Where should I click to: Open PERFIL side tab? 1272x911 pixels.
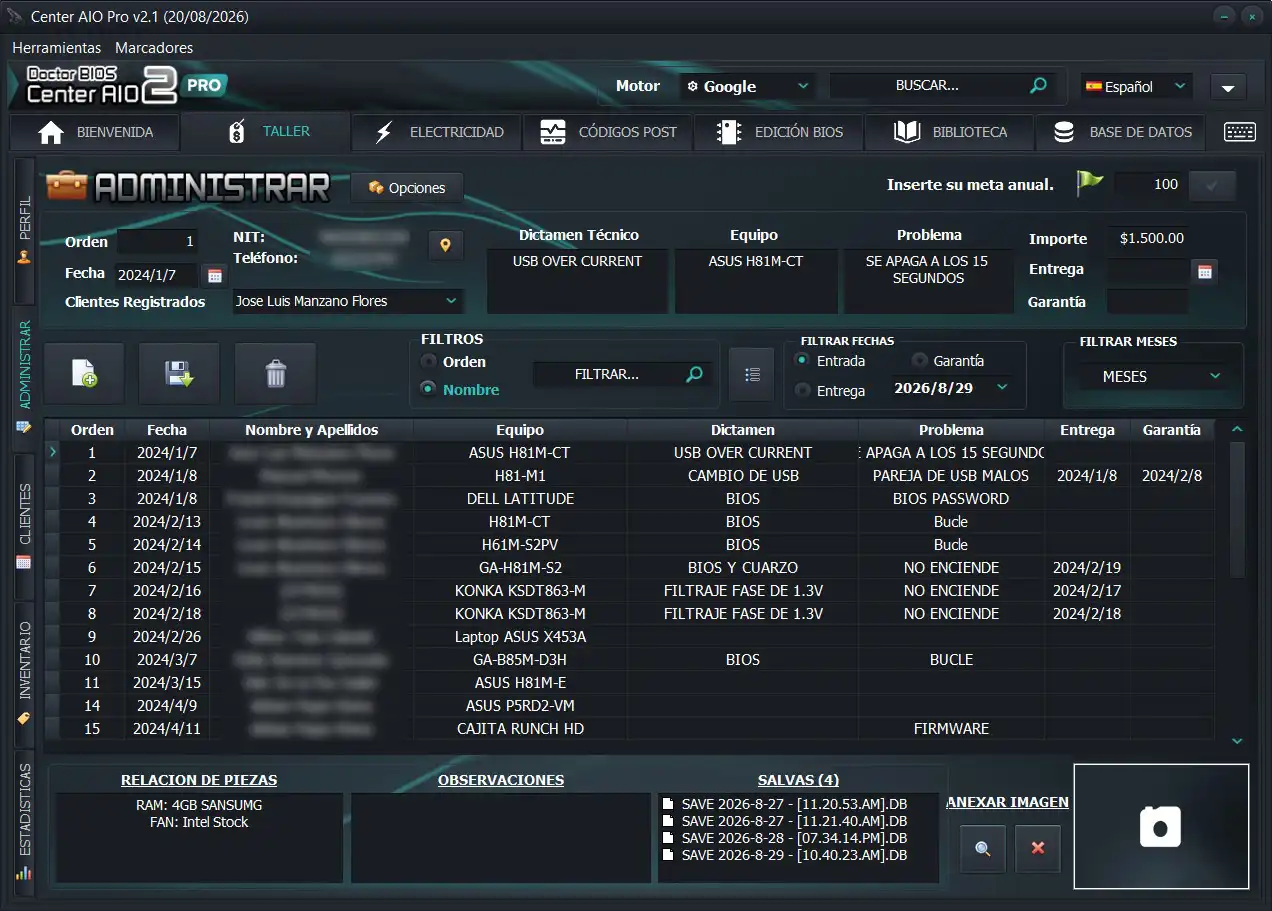tap(24, 229)
